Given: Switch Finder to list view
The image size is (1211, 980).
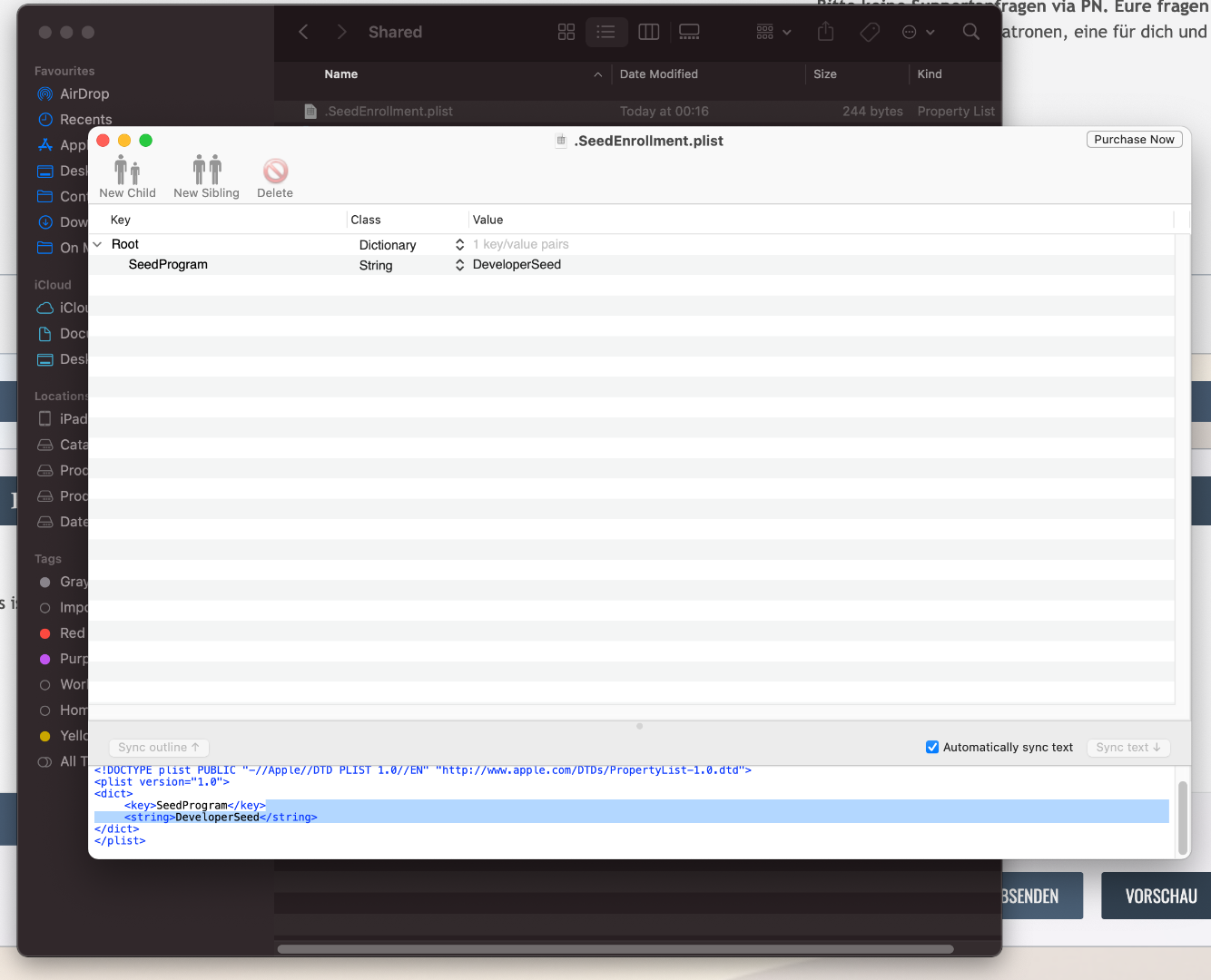Looking at the screenshot, I should pos(605,33).
